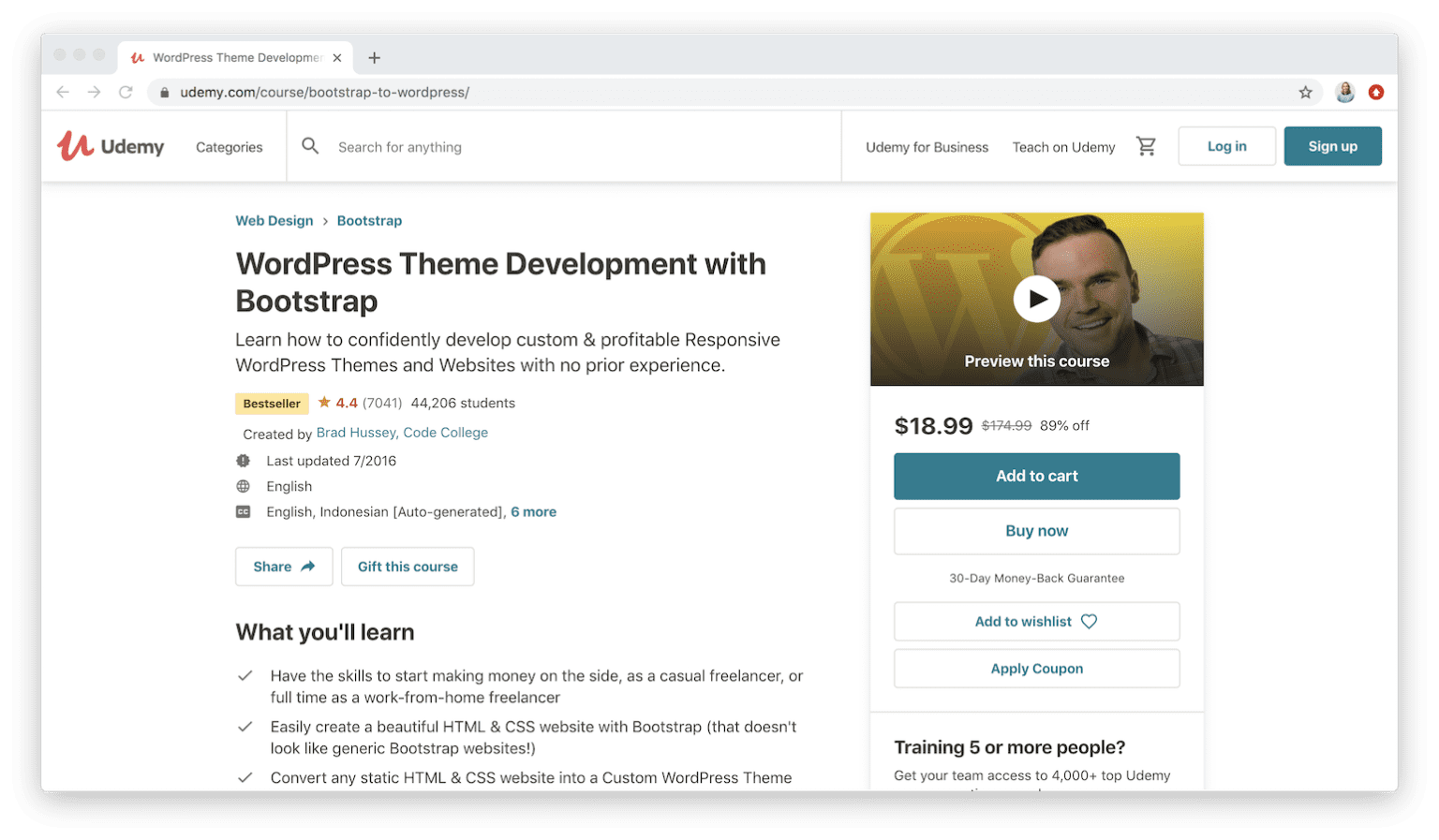Click the Buy now button
This screenshot has height=840, width=1439.
click(x=1036, y=531)
